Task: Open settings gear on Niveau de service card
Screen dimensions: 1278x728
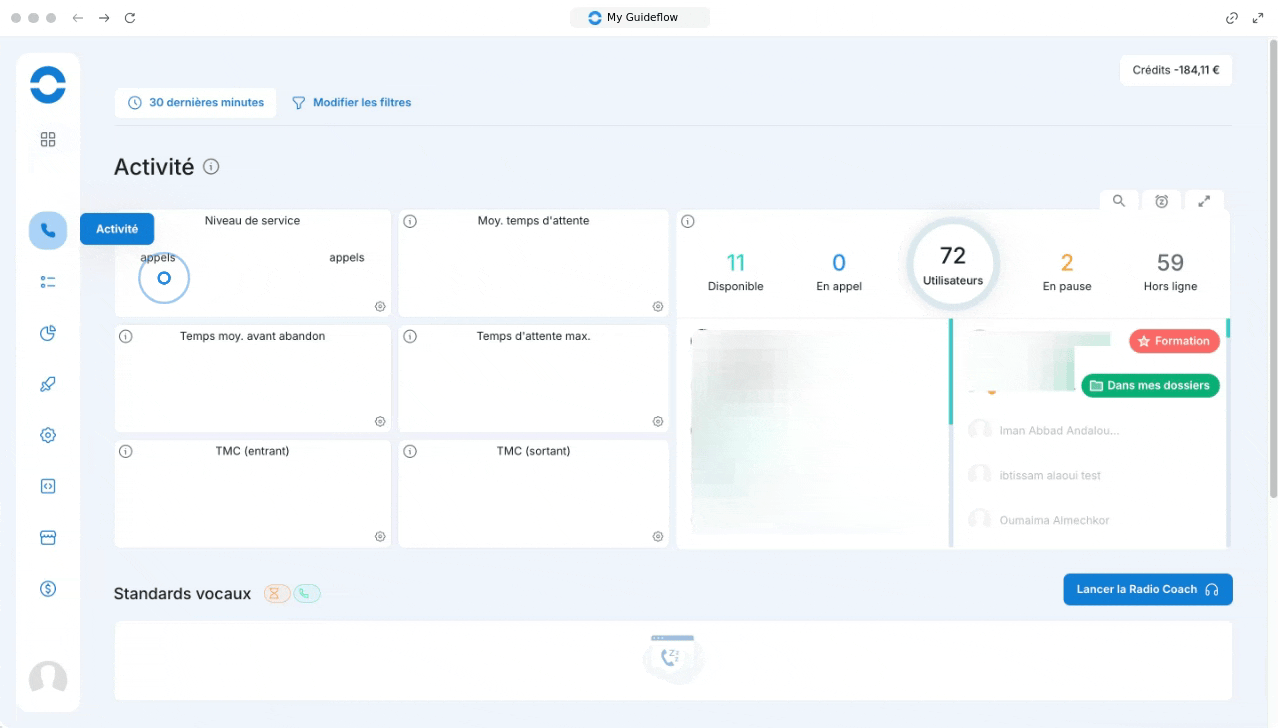Action: click(380, 307)
